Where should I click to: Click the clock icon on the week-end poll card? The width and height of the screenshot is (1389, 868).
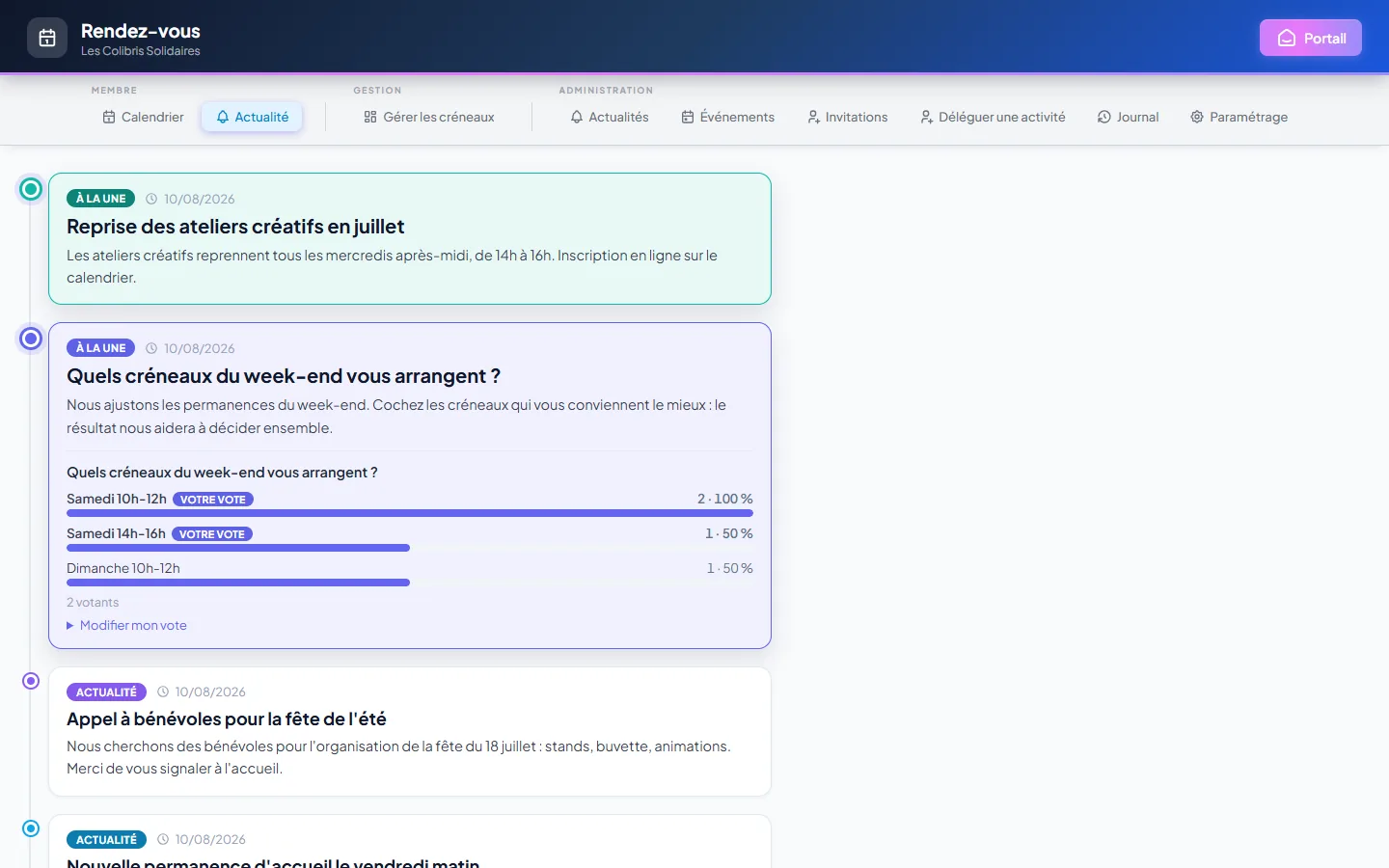151,348
